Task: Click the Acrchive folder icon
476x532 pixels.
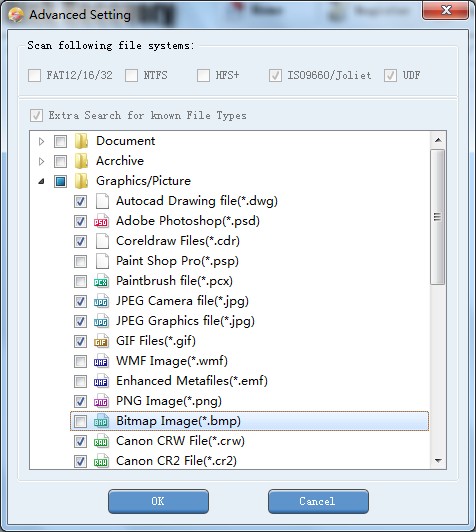Action: coord(81,161)
